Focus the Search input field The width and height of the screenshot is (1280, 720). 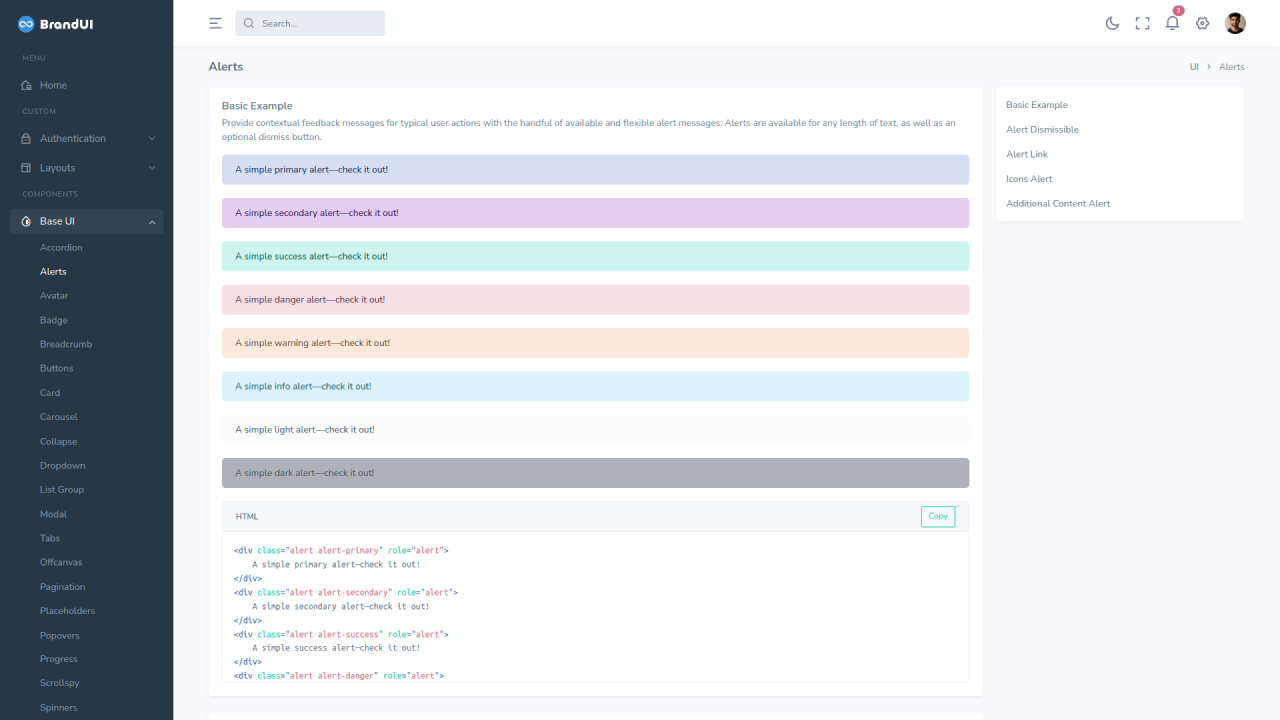coord(310,23)
